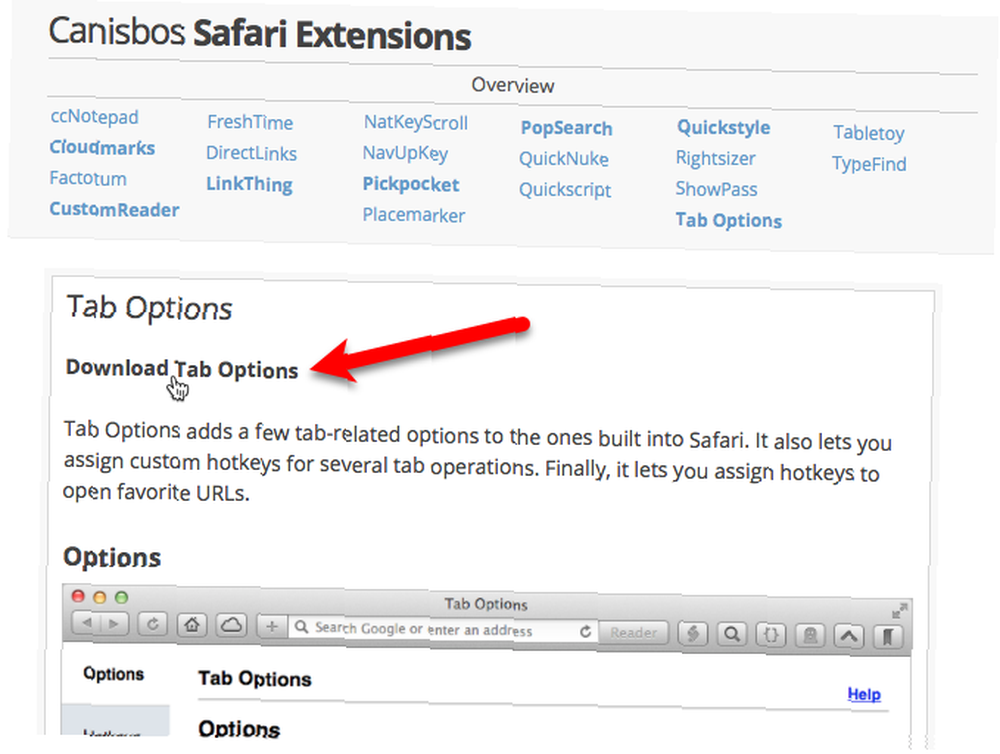Screen dimensions: 1000x754
Task: Open the TypeFind extension link
Action: click(x=869, y=164)
